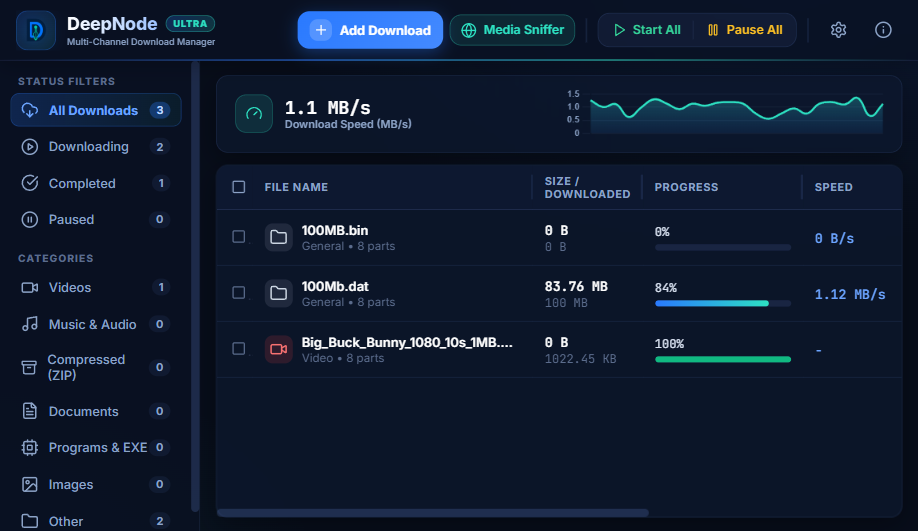Click the download speed graph
The image size is (918, 531).
tap(726, 114)
